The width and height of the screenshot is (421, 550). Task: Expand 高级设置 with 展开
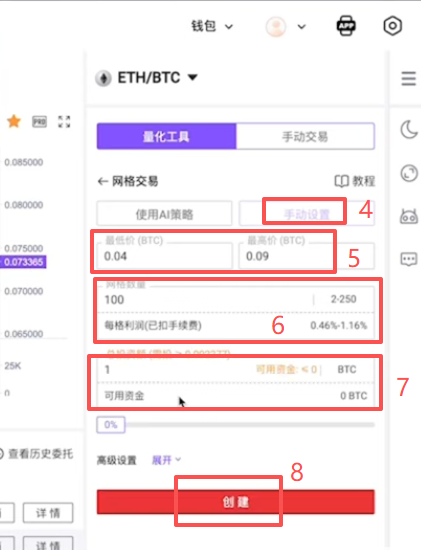tap(166, 460)
